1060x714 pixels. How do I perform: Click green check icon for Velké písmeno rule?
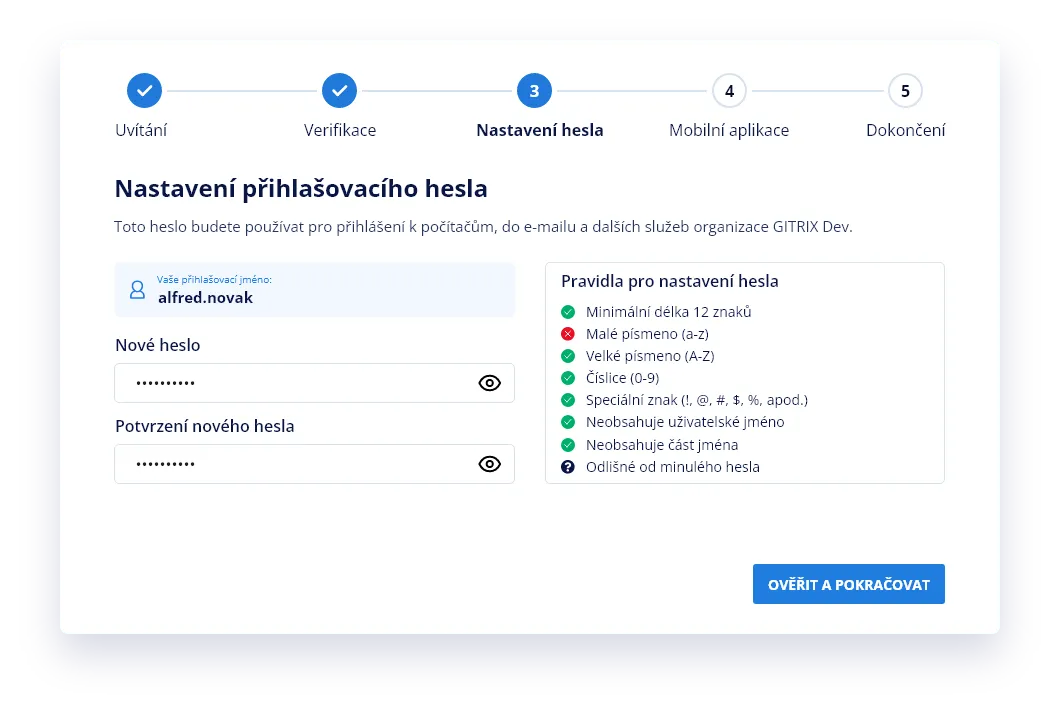tap(568, 356)
